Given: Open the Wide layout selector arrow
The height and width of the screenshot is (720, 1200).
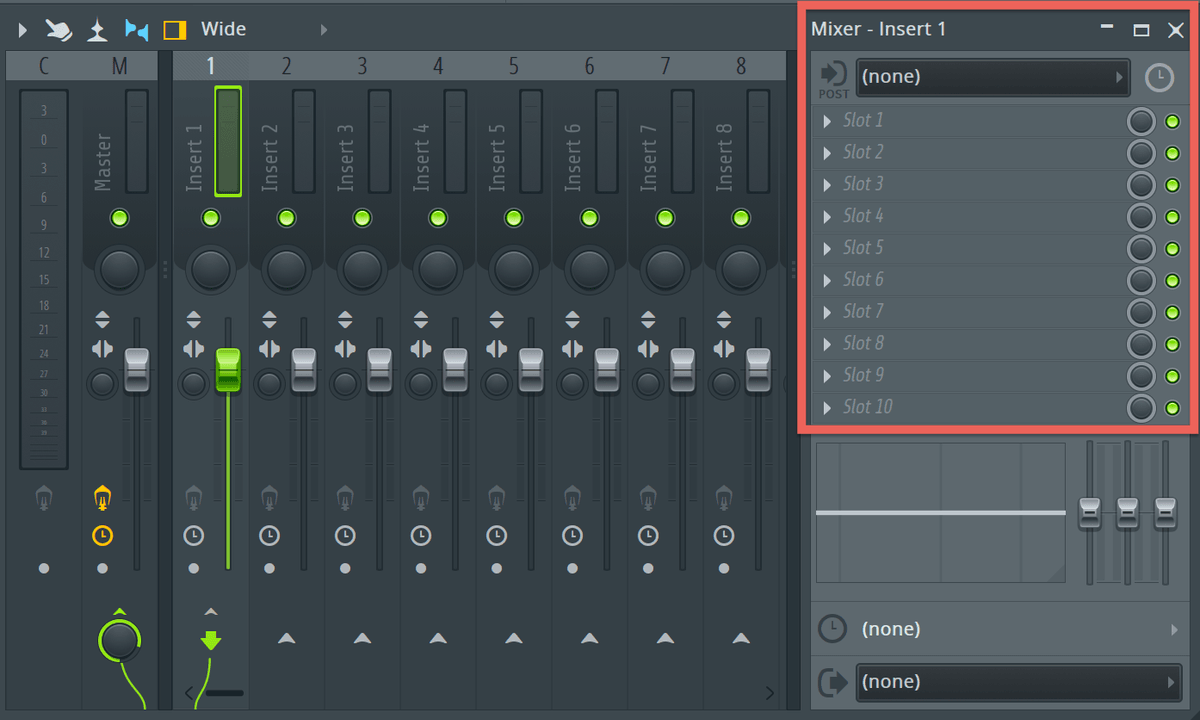Looking at the screenshot, I should [323, 29].
